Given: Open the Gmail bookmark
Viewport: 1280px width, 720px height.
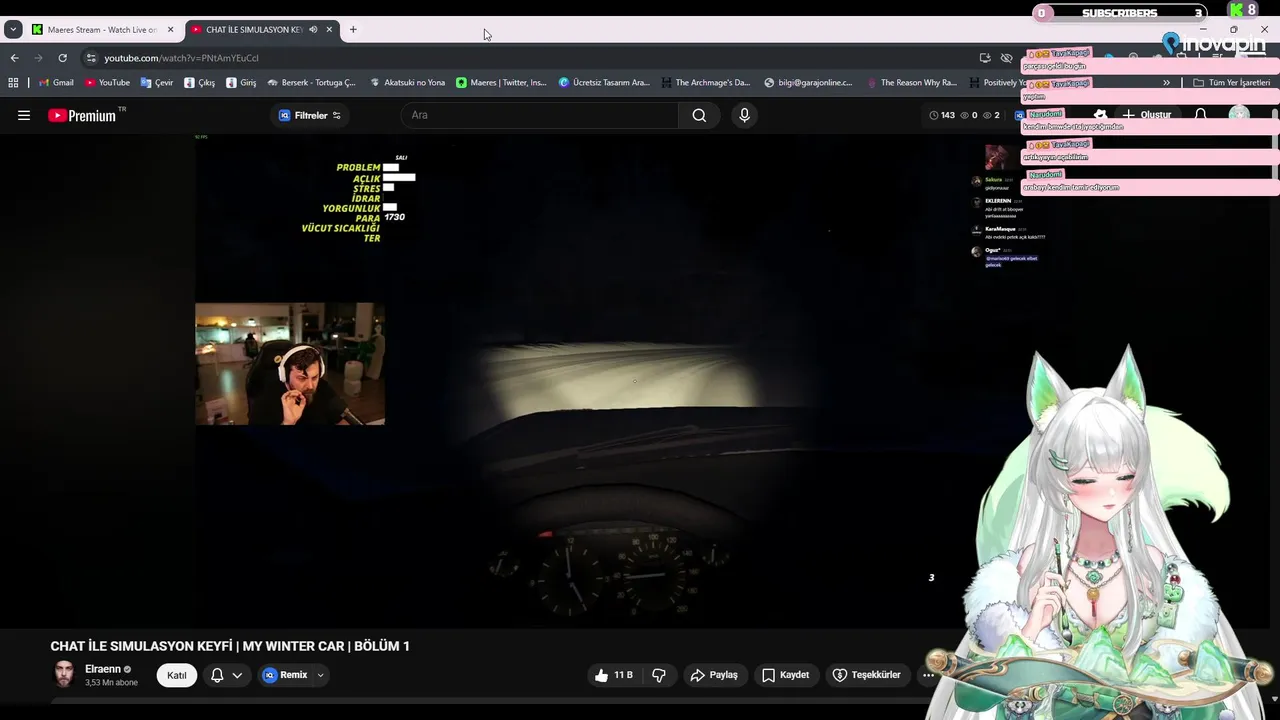Looking at the screenshot, I should [55, 83].
